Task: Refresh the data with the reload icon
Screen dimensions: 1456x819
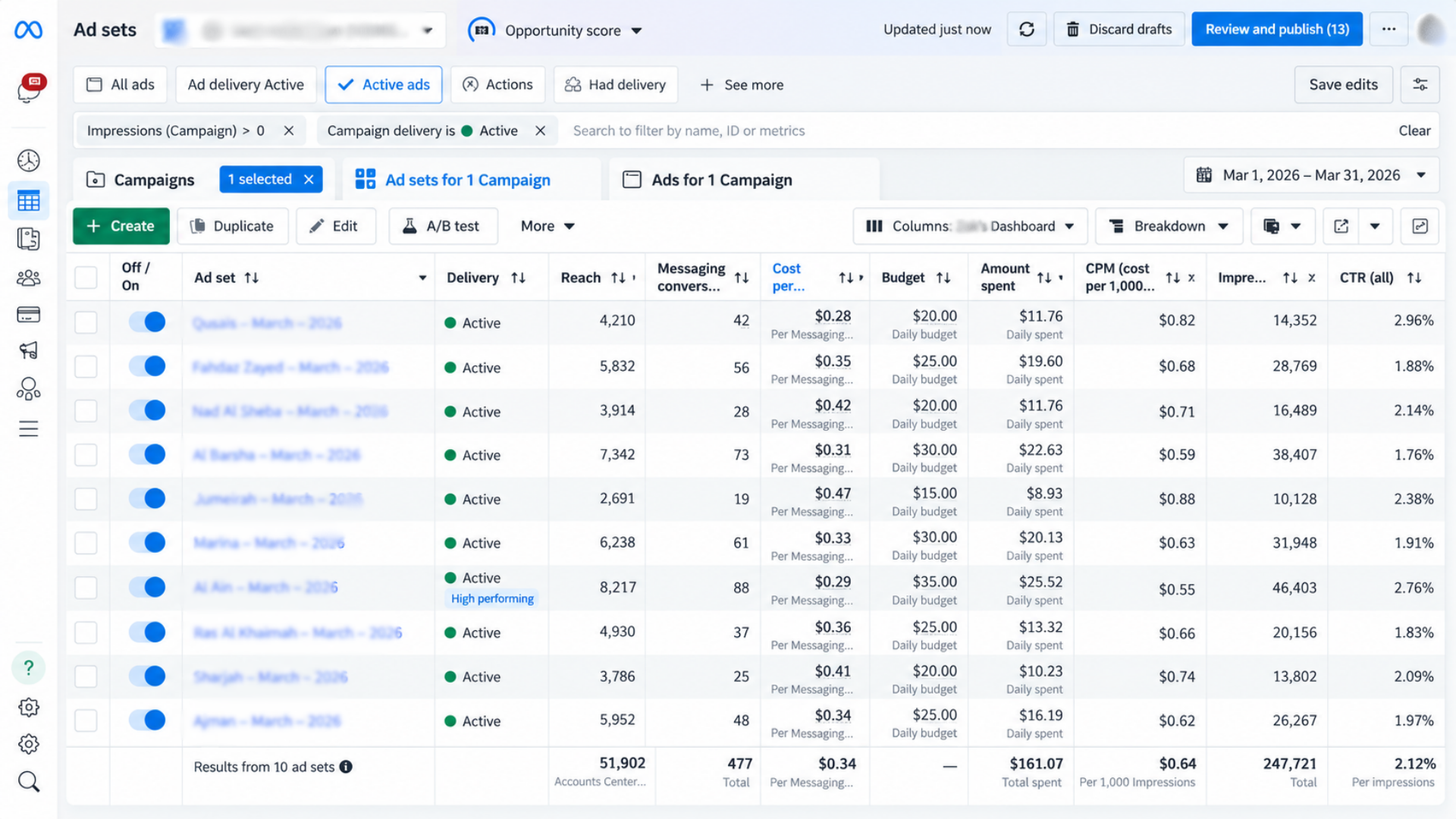Action: coord(1027,30)
